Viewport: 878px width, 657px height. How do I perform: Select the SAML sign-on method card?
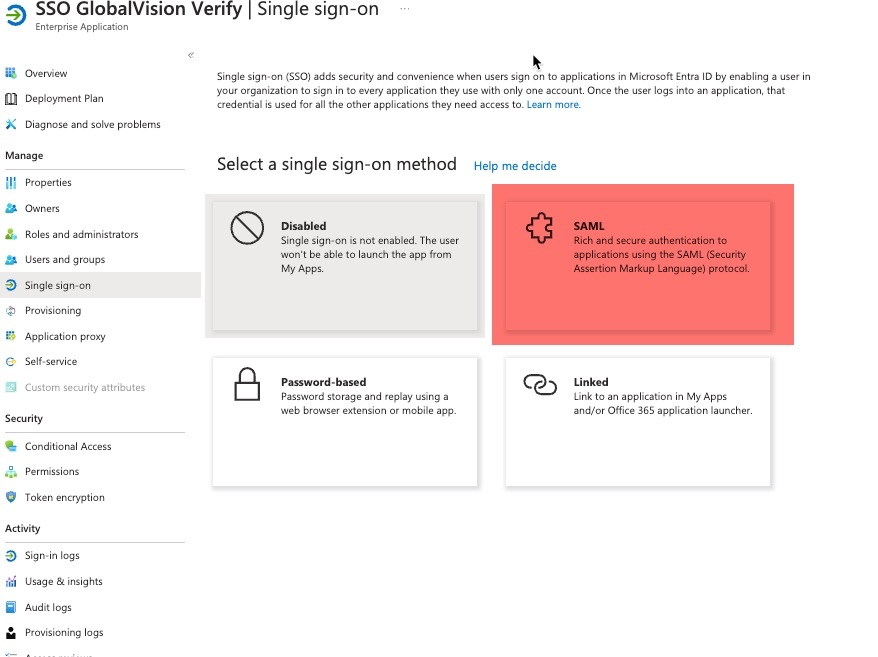(x=638, y=265)
